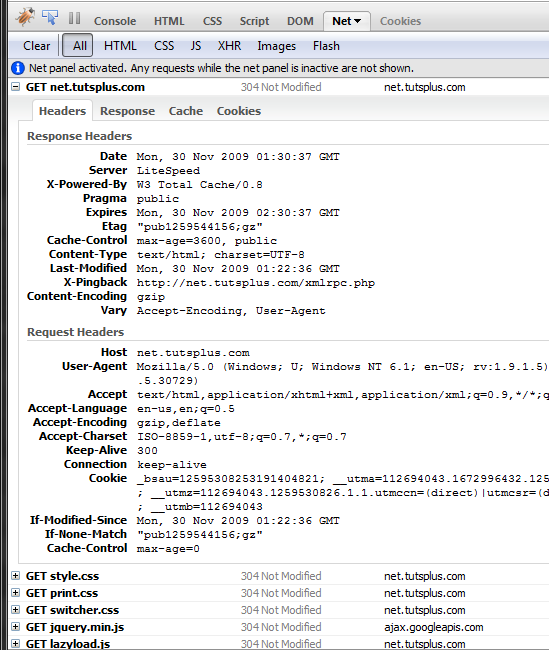Filter requests by XHR type
549x650 pixels.
click(229, 46)
